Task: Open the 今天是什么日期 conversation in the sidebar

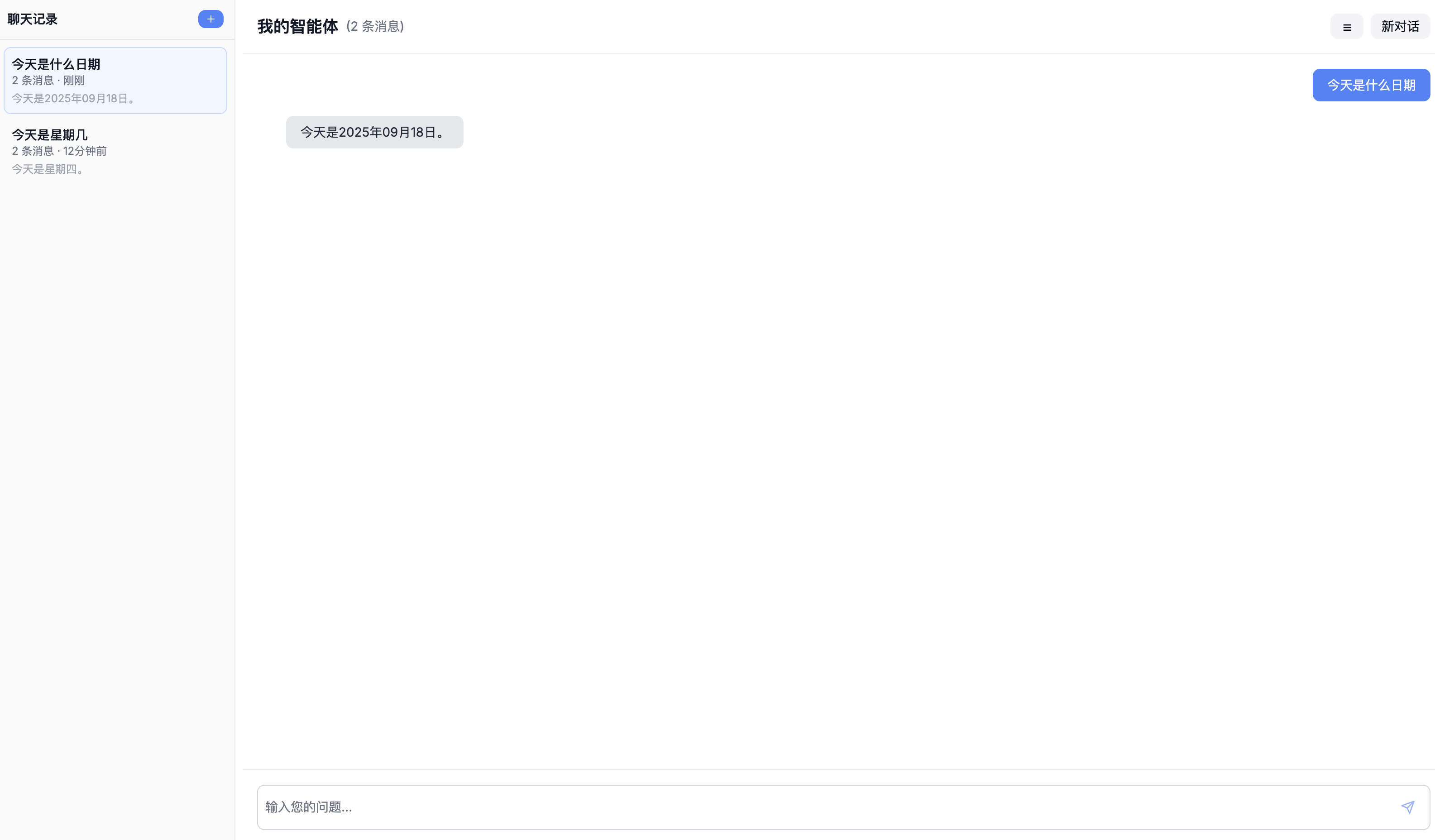Action: pos(115,80)
